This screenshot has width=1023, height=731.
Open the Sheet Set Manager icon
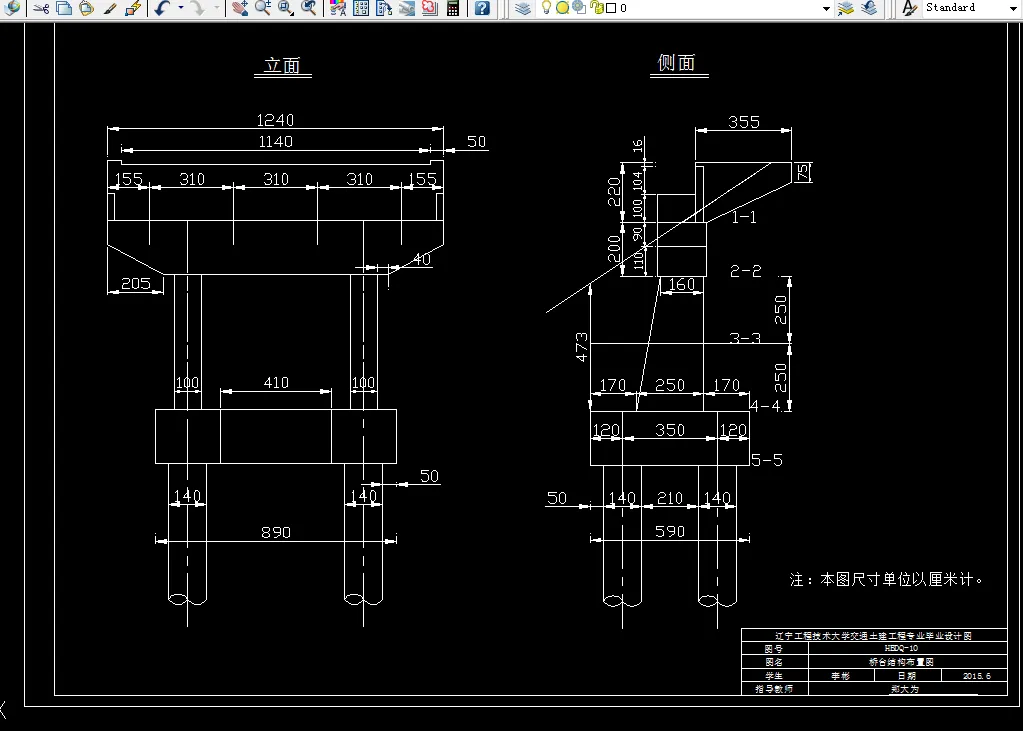[406, 8]
